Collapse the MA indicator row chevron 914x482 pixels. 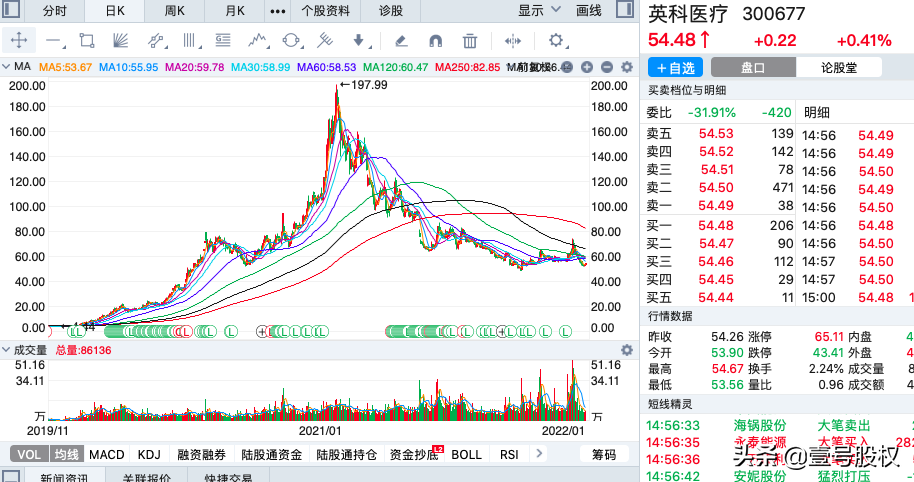point(7,67)
